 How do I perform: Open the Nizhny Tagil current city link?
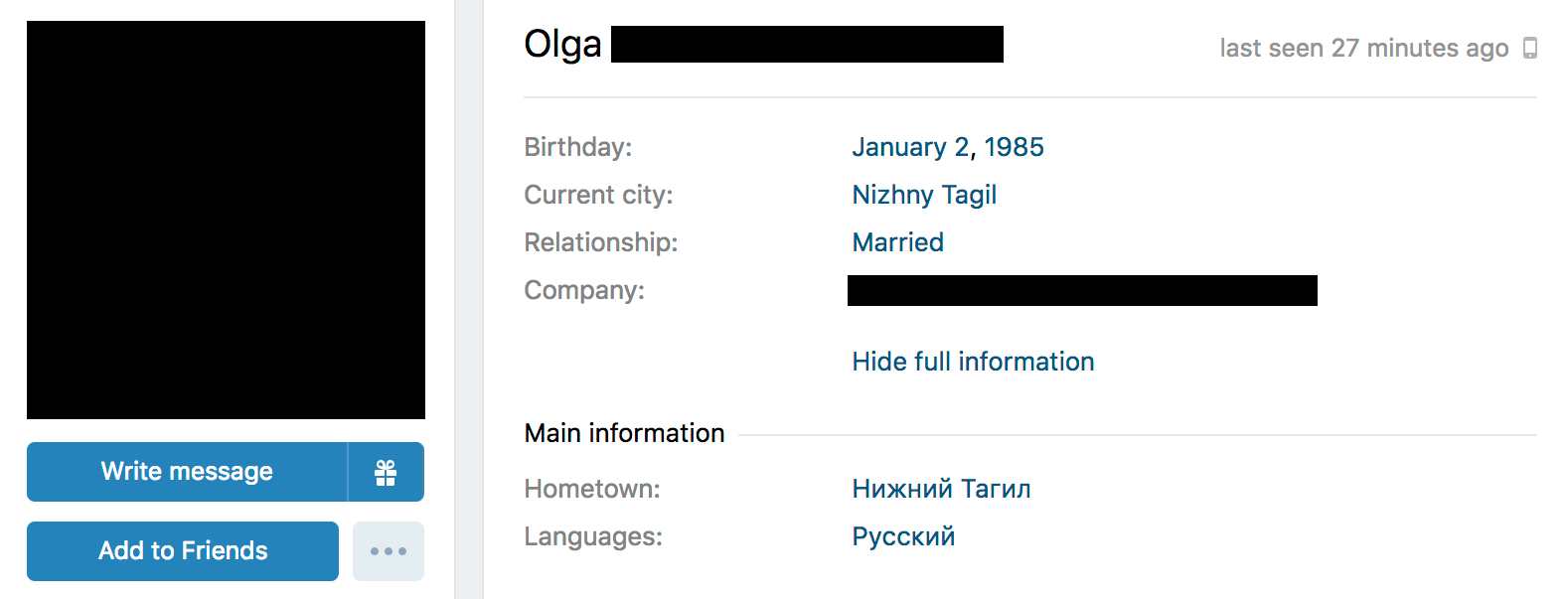[924, 195]
